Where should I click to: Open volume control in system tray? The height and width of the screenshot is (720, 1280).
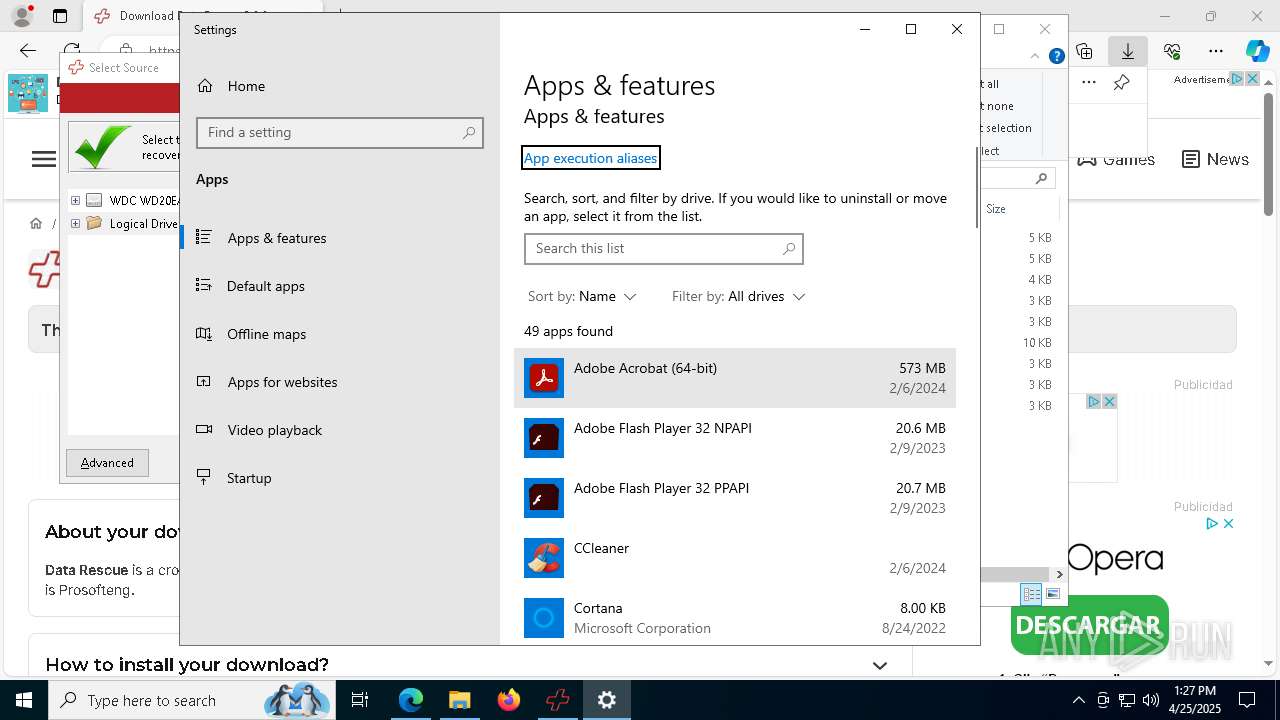1151,700
